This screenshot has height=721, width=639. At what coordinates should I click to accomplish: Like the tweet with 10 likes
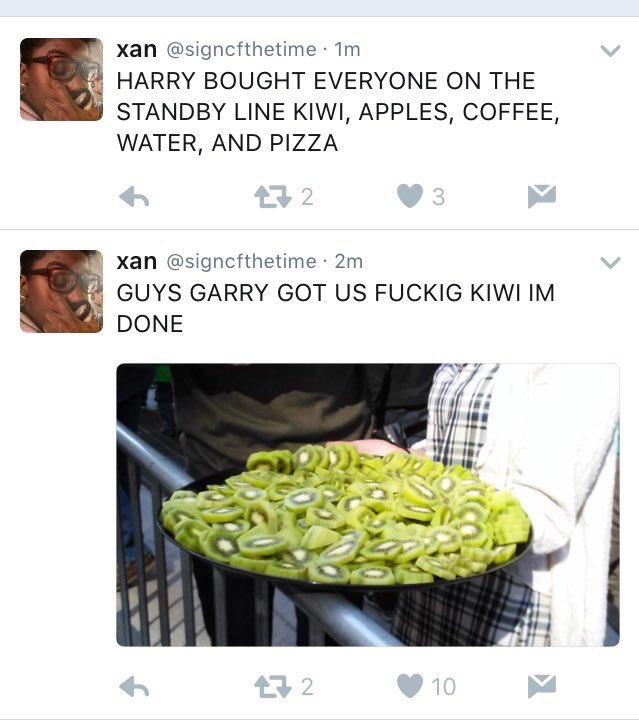pyautogui.click(x=410, y=686)
